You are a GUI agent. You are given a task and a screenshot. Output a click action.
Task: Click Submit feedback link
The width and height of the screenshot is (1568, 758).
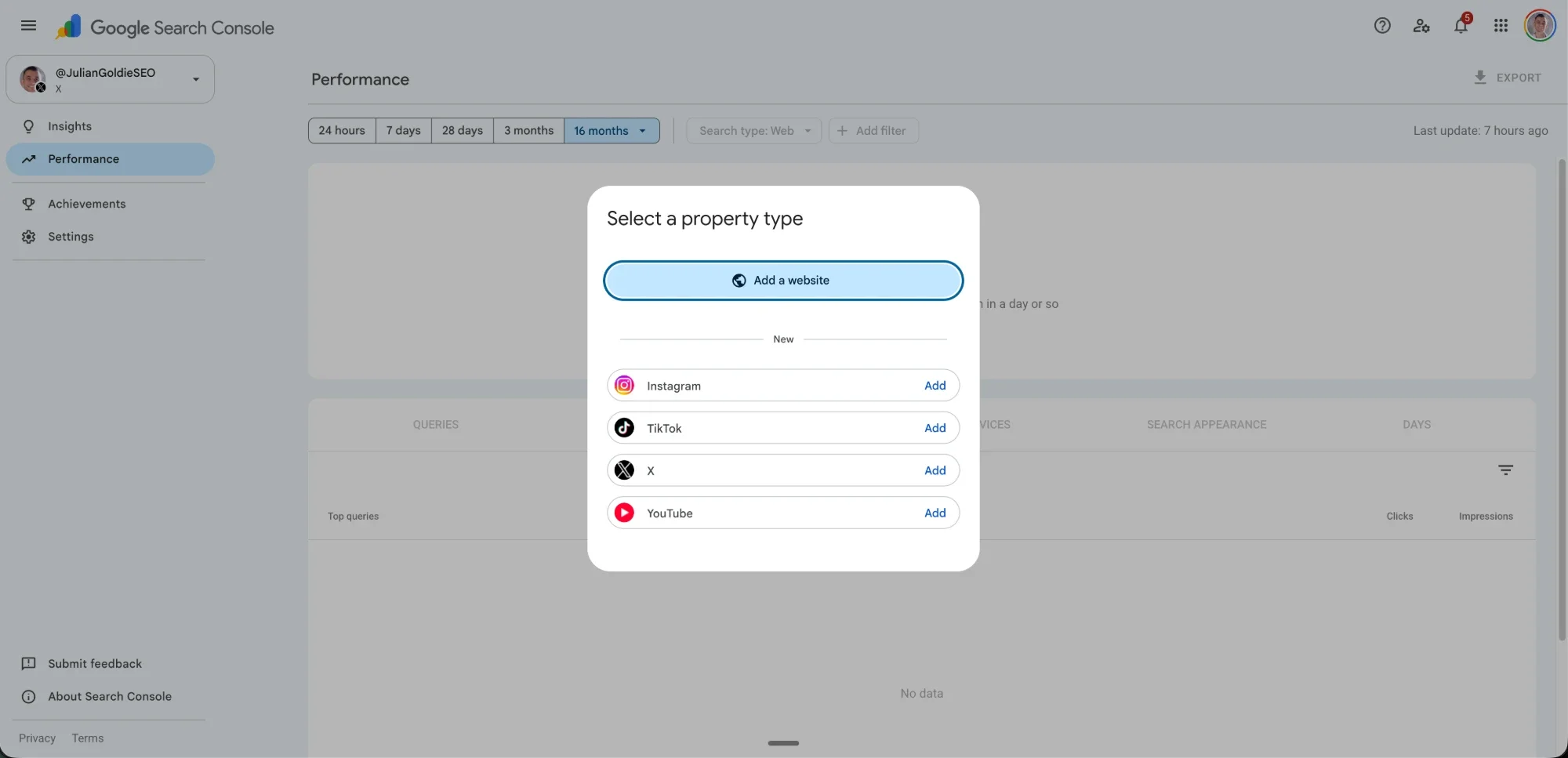pos(95,664)
